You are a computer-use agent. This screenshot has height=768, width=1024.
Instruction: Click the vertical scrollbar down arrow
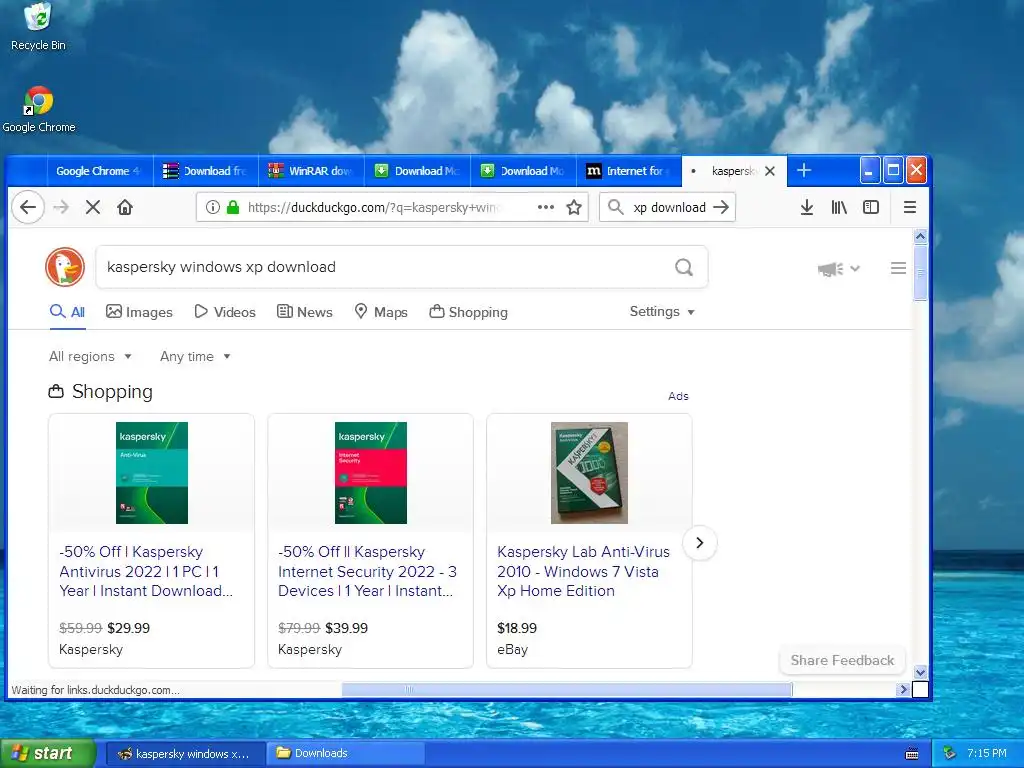coord(920,672)
